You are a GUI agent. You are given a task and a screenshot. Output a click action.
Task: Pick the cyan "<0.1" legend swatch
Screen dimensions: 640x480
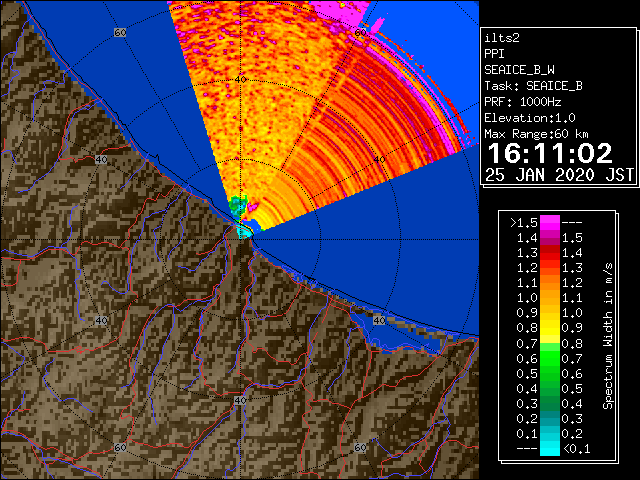click(550, 449)
